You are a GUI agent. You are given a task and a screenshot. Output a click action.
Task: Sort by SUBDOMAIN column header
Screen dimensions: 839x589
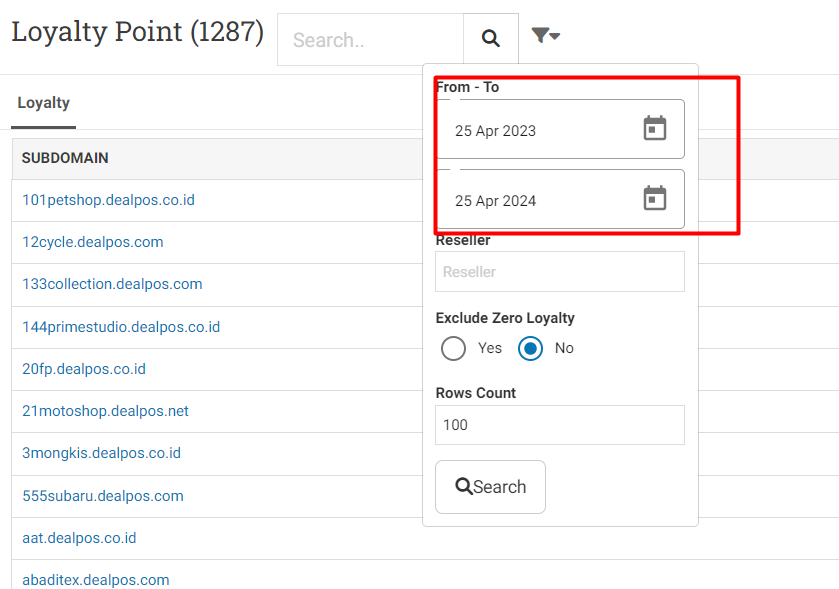[65, 158]
